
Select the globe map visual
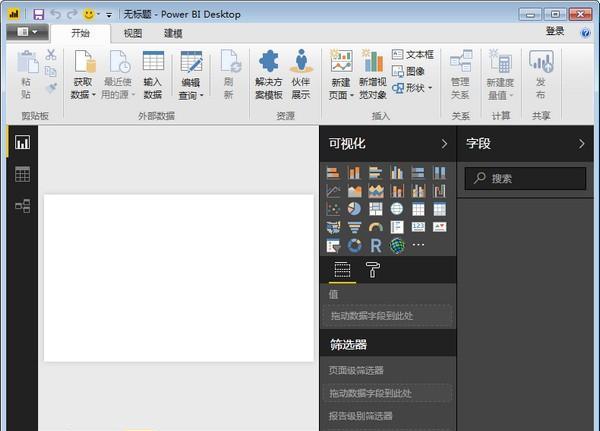tap(397, 209)
